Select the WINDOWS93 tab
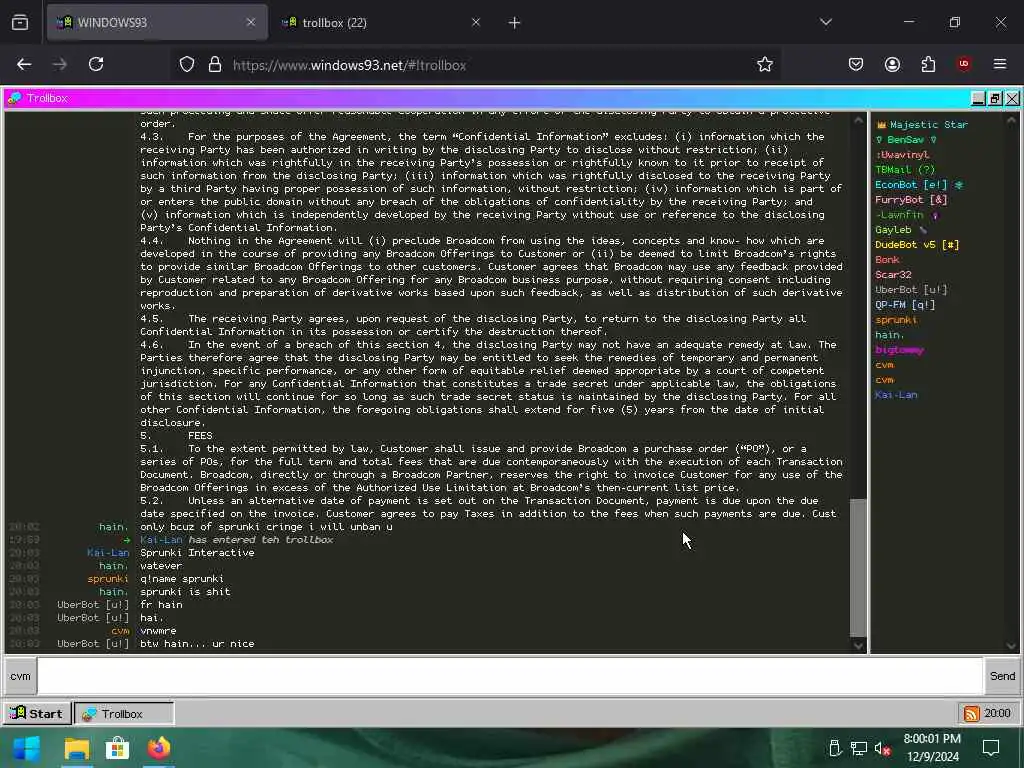The height and width of the screenshot is (768, 1024). tap(157, 22)
